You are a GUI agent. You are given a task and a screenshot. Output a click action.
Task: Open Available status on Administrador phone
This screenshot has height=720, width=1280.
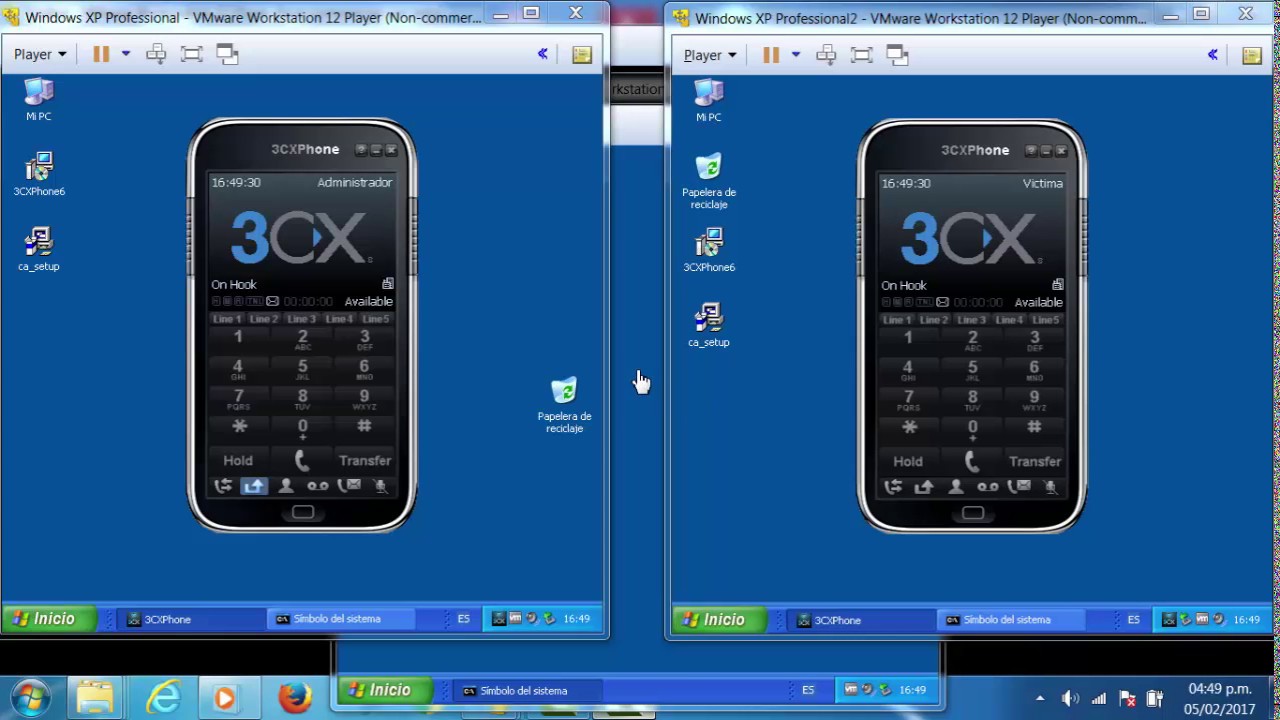click(x=368, y=301)
